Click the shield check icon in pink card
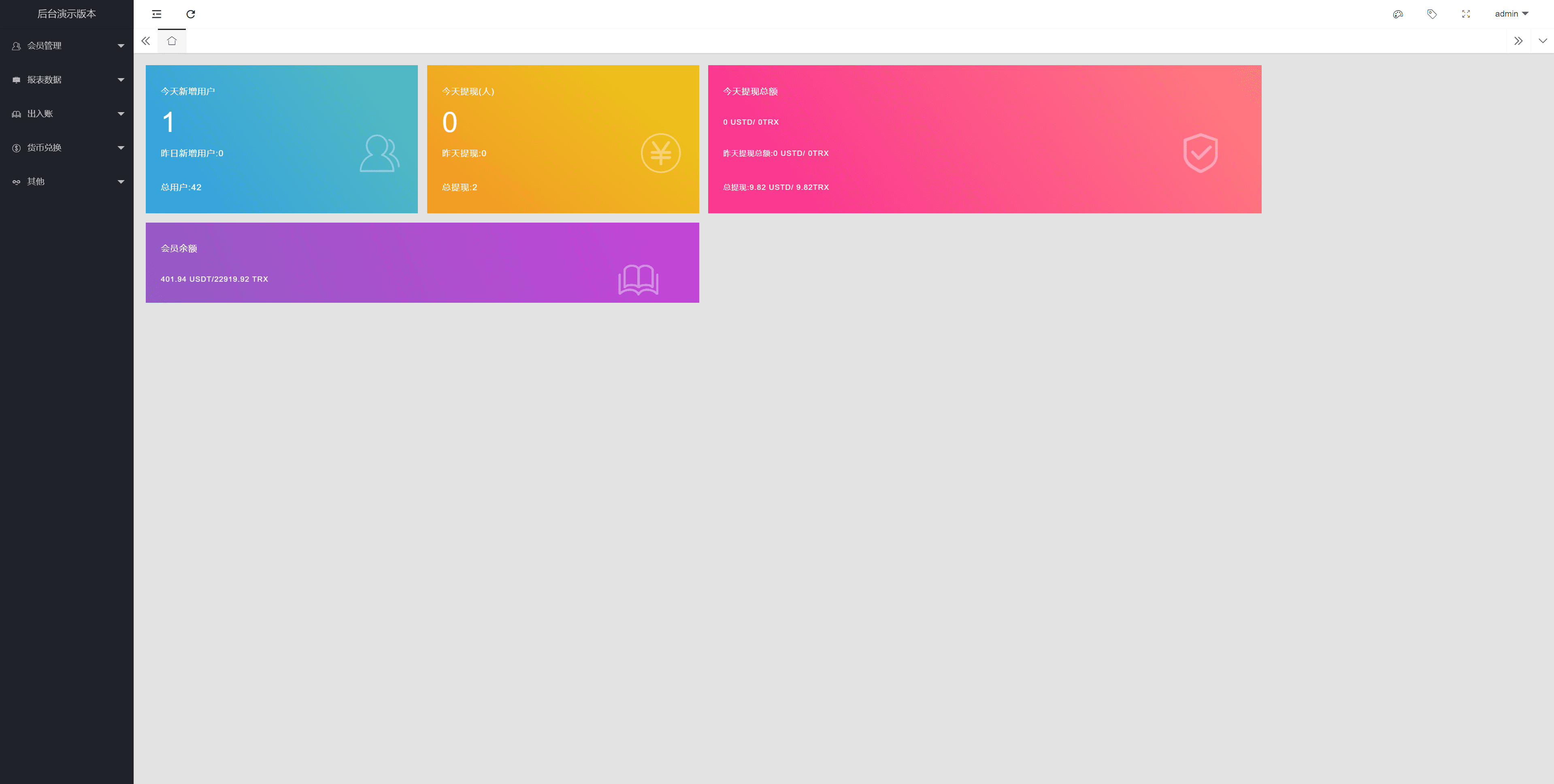Viewport: 1554px width, 784px height. [x=1200, y=153]
